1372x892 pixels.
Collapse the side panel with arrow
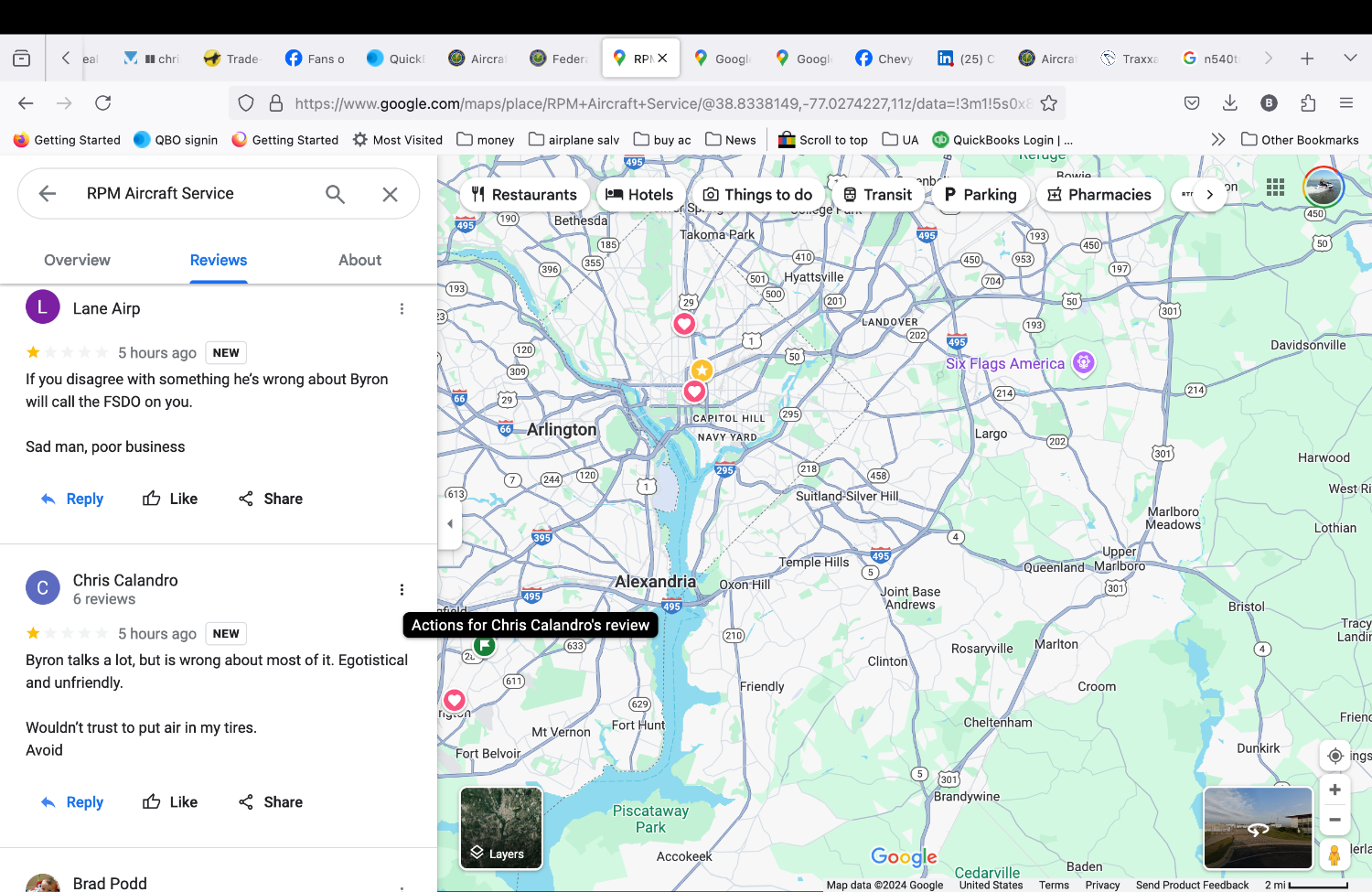[449, 524]
